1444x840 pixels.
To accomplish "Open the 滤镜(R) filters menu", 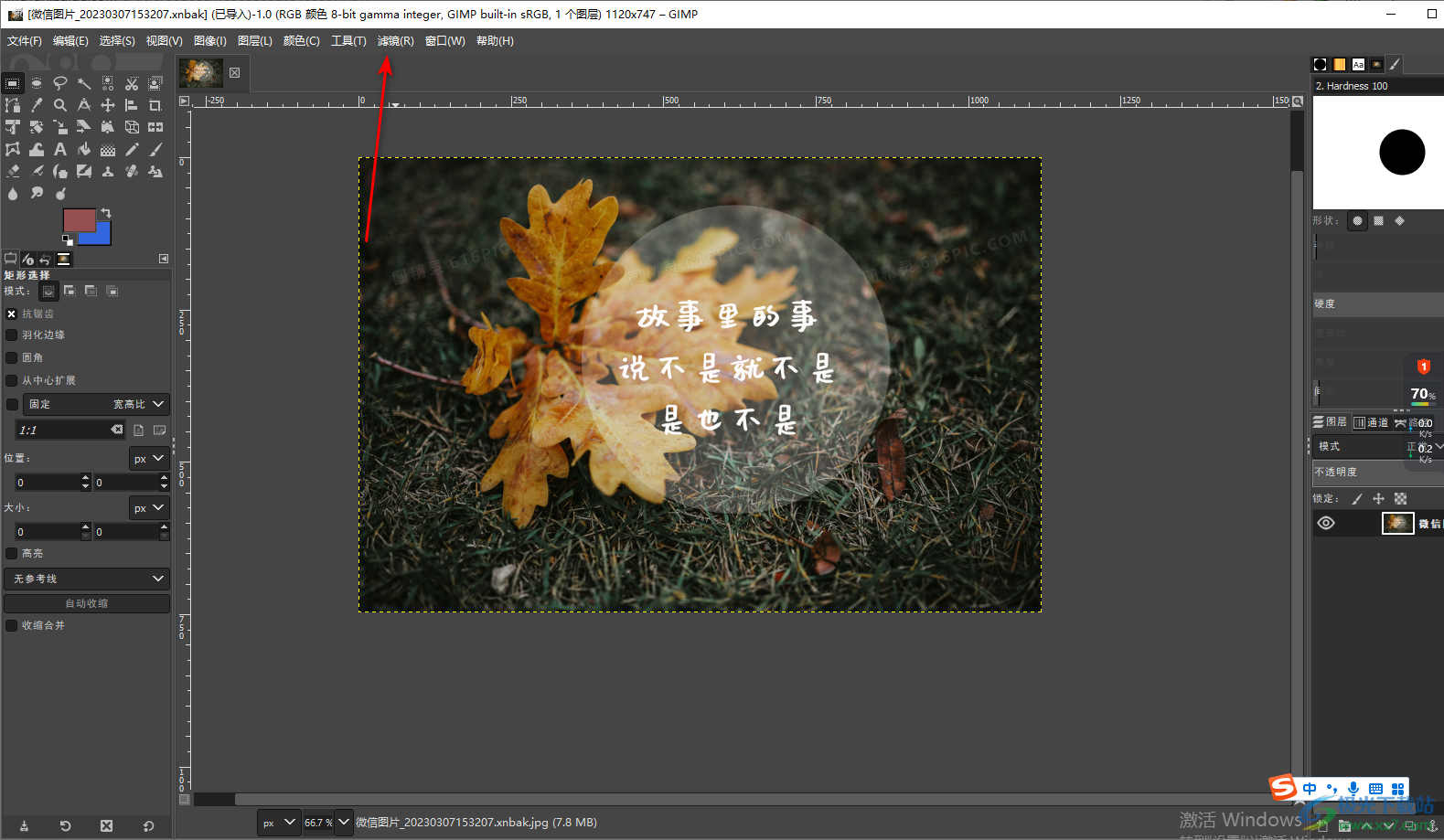I will point(396,41).
